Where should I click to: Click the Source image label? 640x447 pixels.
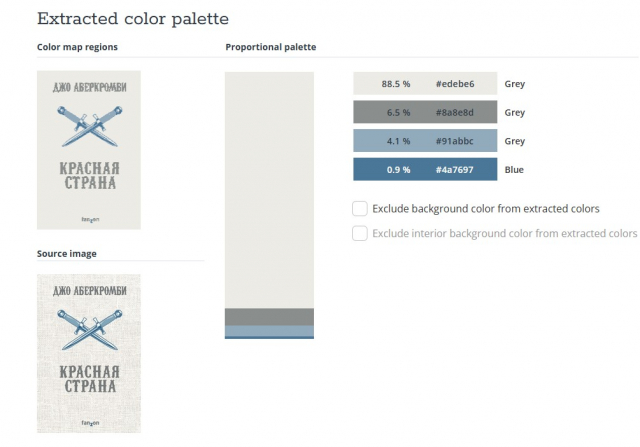[x=67, y=254]
